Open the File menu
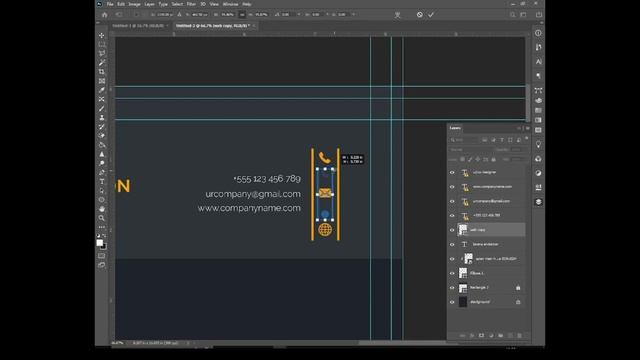This screenshot has height=360, width=640. tap(110, 4)
